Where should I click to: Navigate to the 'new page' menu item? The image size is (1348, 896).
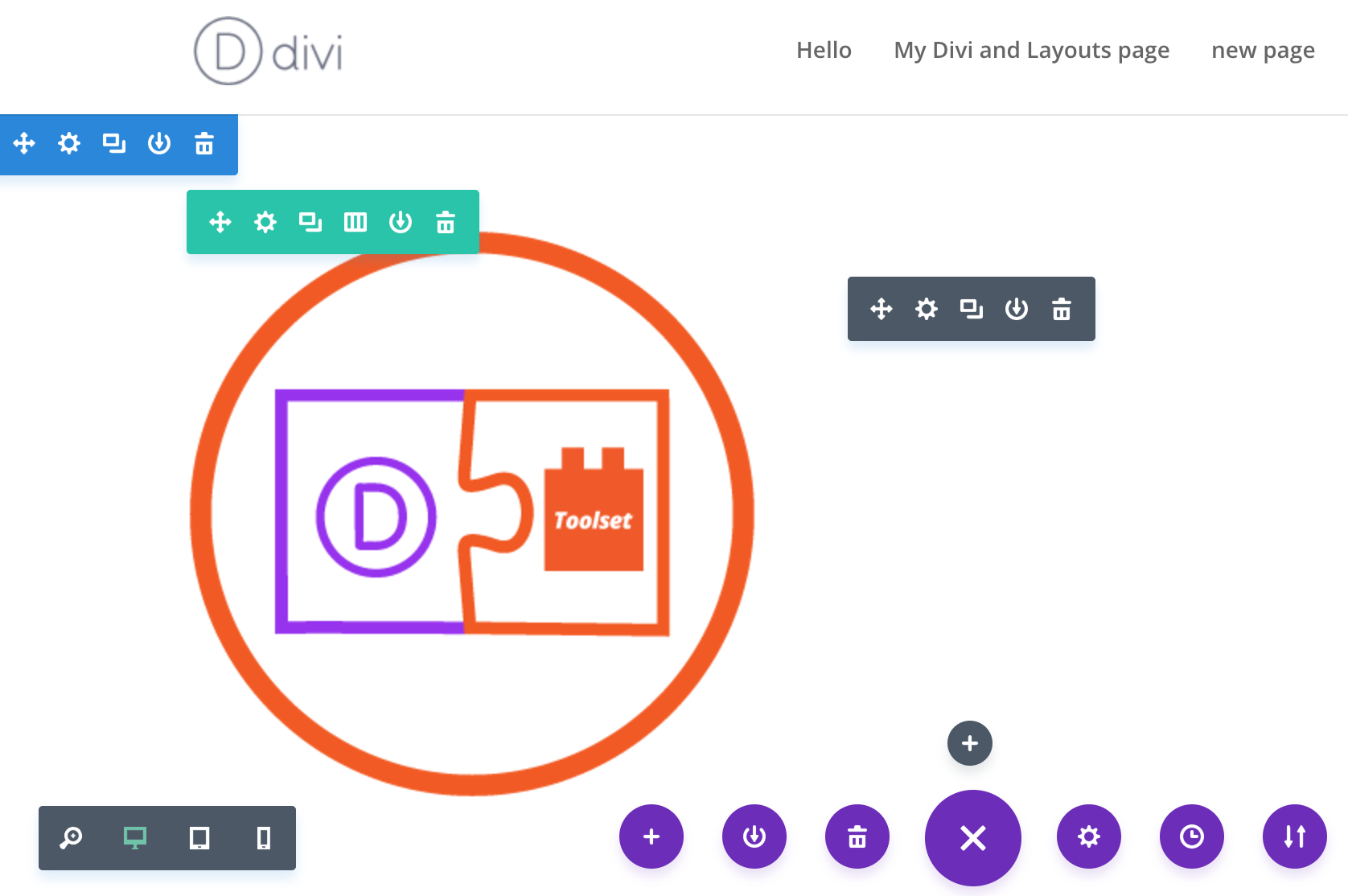[x=1263, y=50]
